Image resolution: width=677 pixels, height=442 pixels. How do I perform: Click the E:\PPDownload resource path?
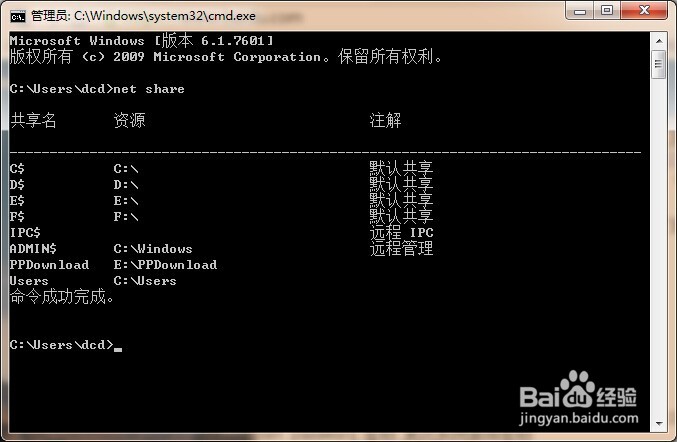pyautogui.click(x=165, y=265)
